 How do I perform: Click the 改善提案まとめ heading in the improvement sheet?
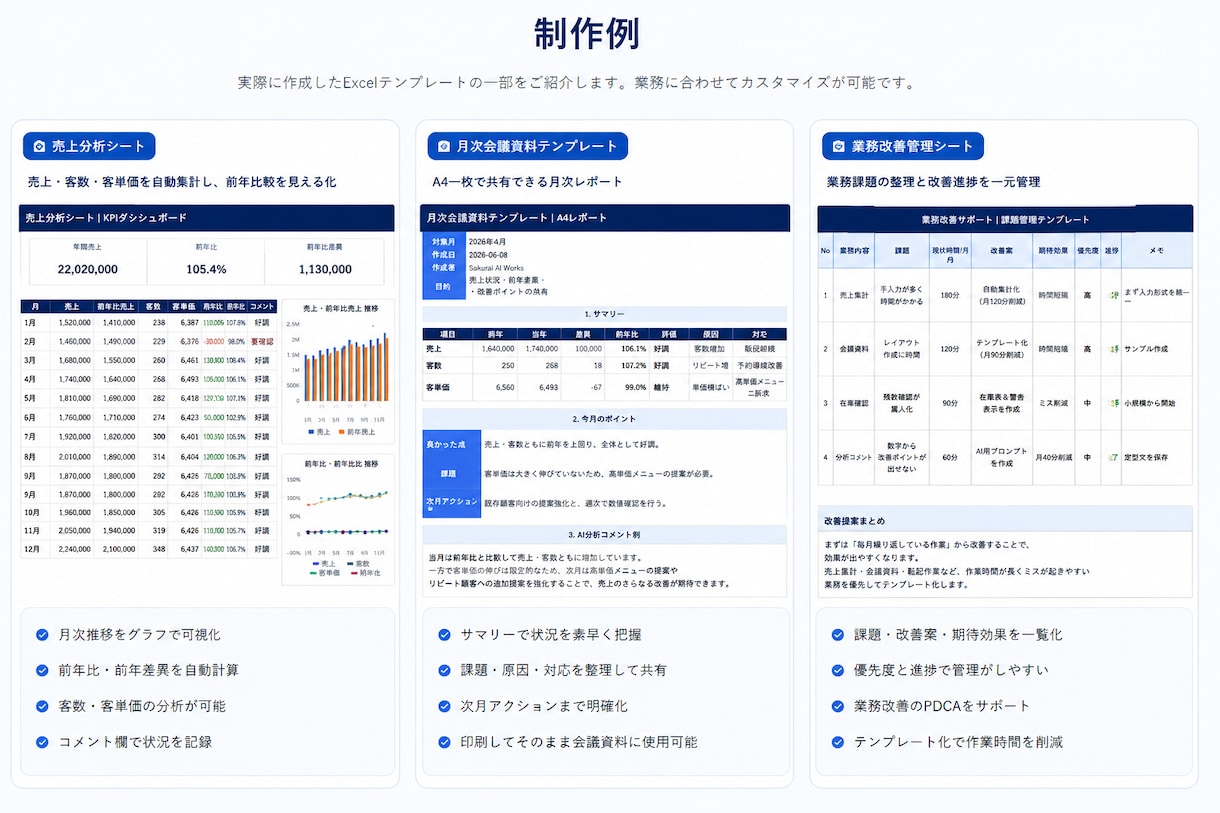click(854, 521)
